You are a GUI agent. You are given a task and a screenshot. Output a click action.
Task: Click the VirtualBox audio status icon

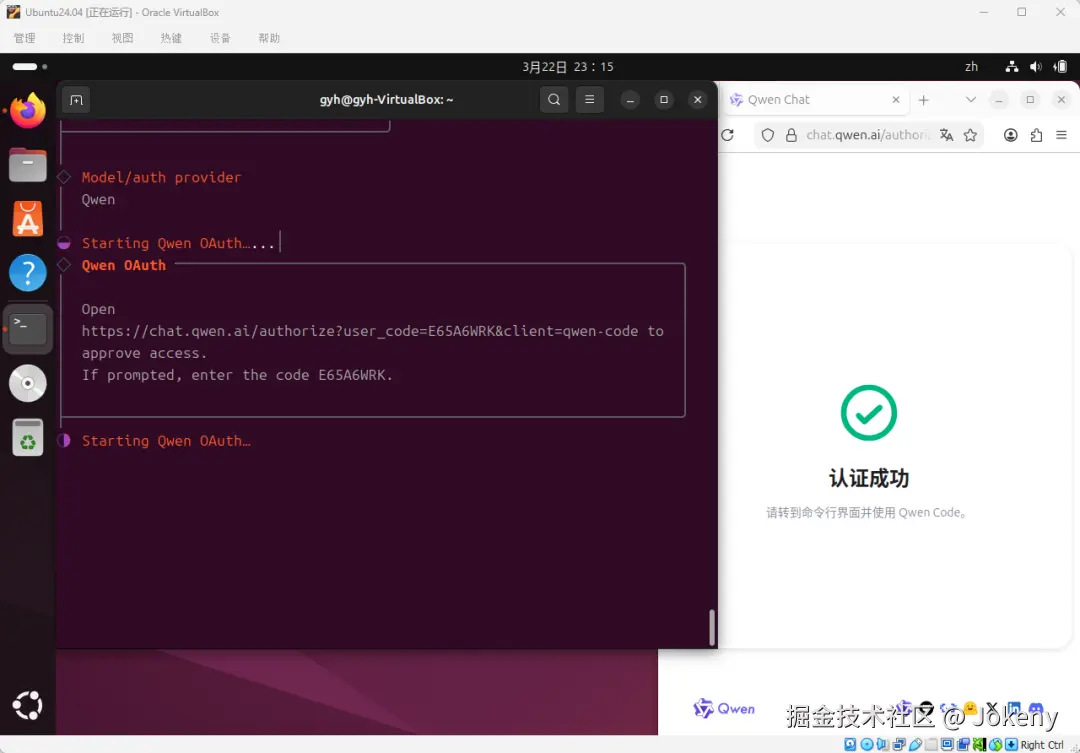coord(882,745)
